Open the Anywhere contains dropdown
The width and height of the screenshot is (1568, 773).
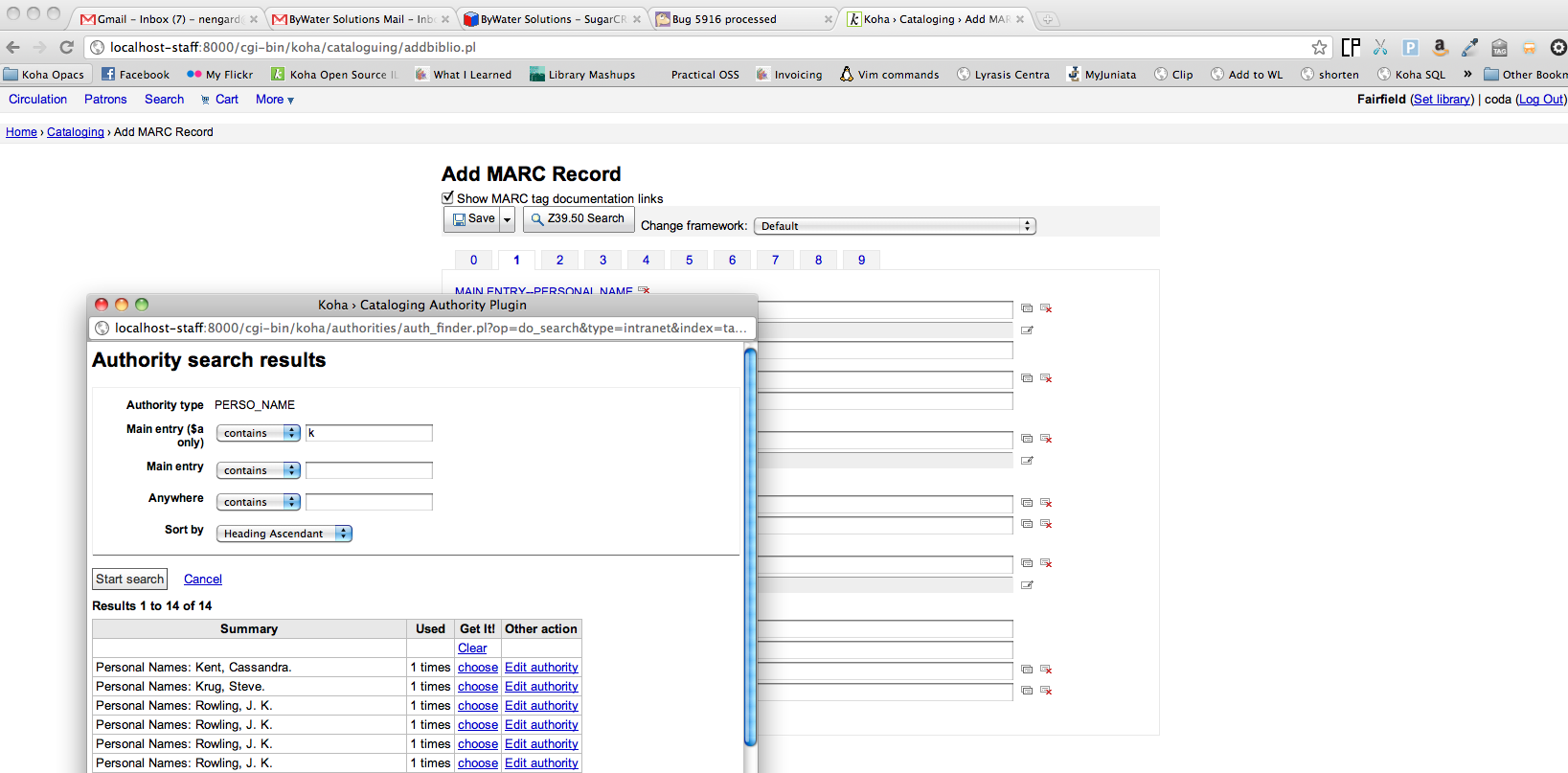click(259, 502)
